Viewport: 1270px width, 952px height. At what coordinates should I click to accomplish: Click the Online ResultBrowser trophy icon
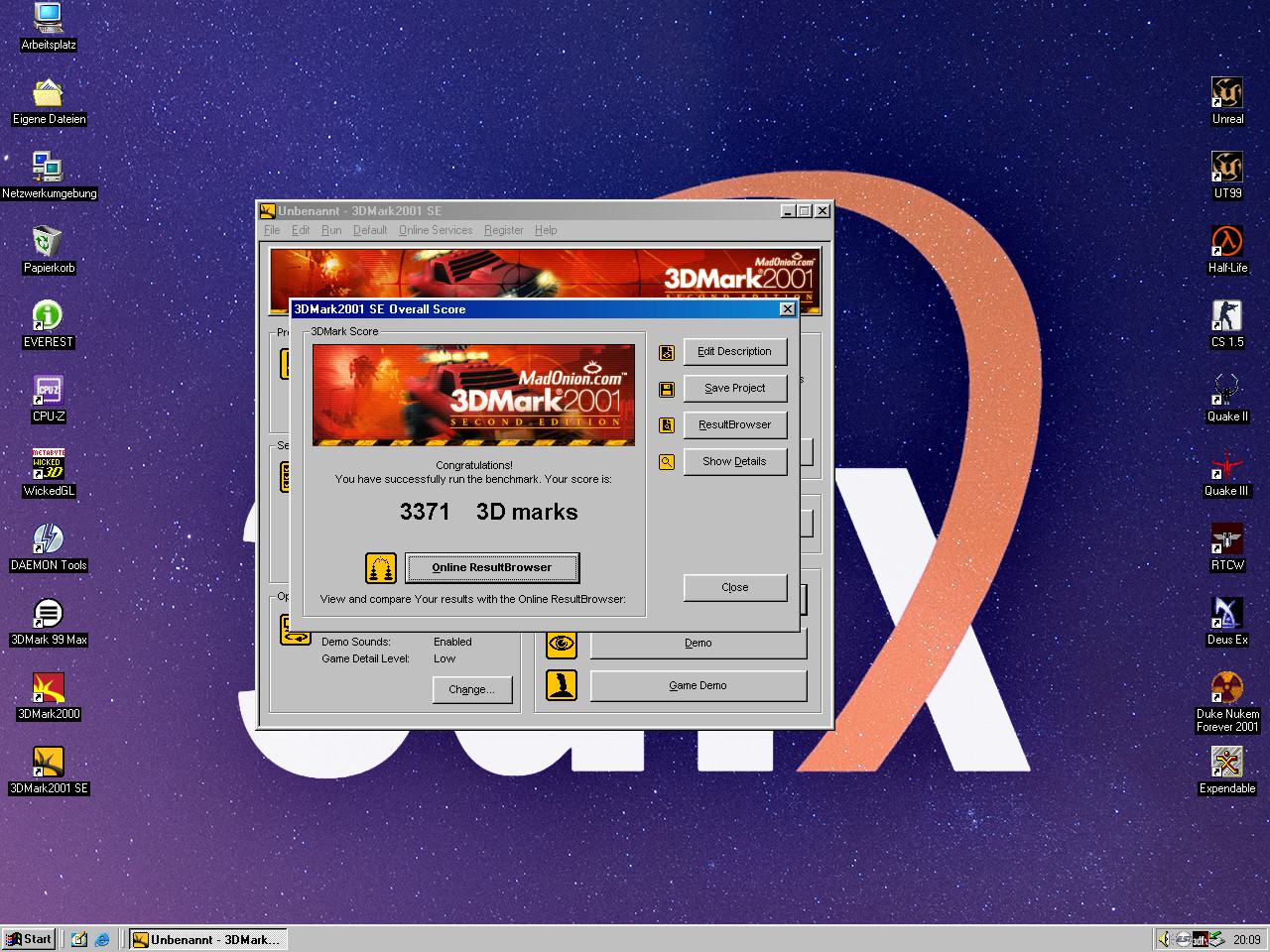[381, 568]
